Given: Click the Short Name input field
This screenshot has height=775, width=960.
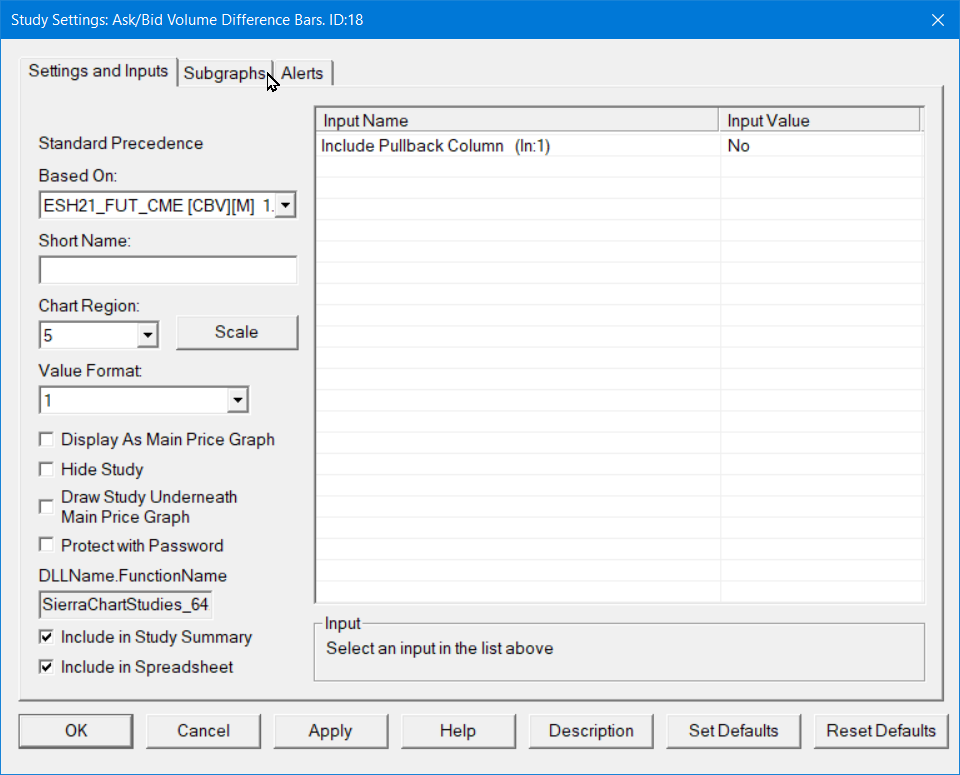Looking at the screenshot, I should click(x=168, y=270).
